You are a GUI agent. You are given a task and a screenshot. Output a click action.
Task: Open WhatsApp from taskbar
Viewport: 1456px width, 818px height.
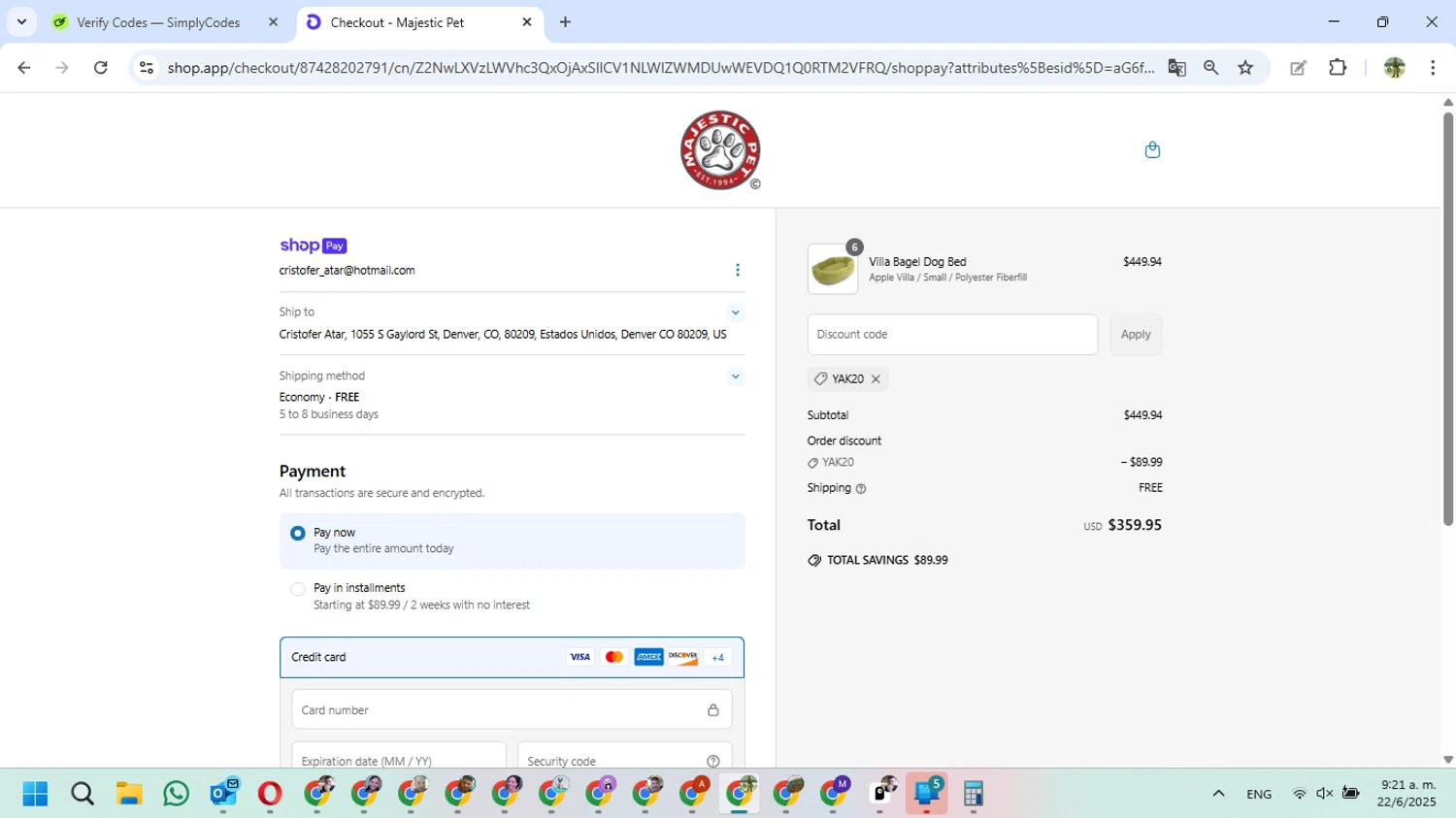177,794
